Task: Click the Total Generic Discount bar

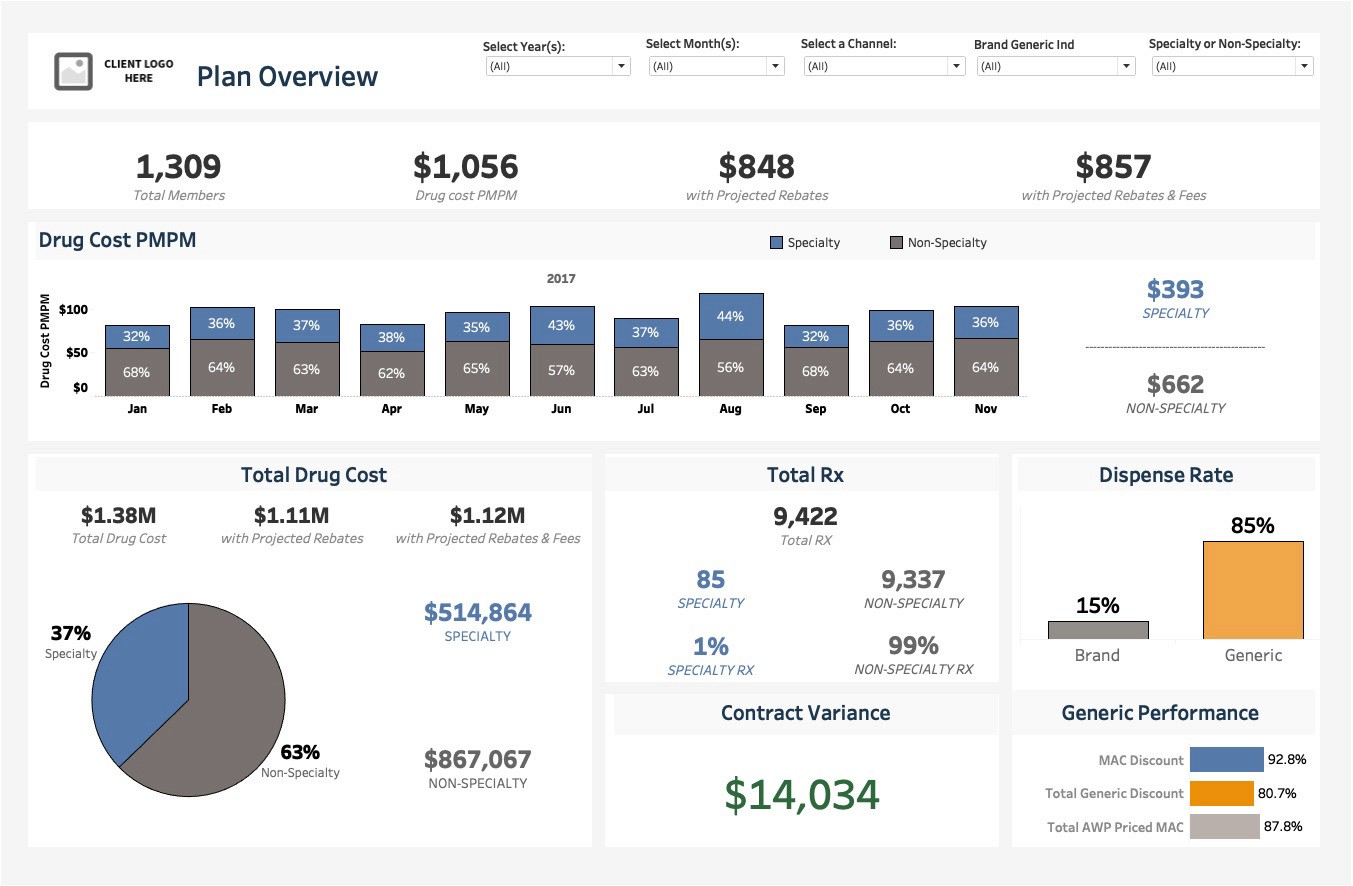Action: [1222, 793]
